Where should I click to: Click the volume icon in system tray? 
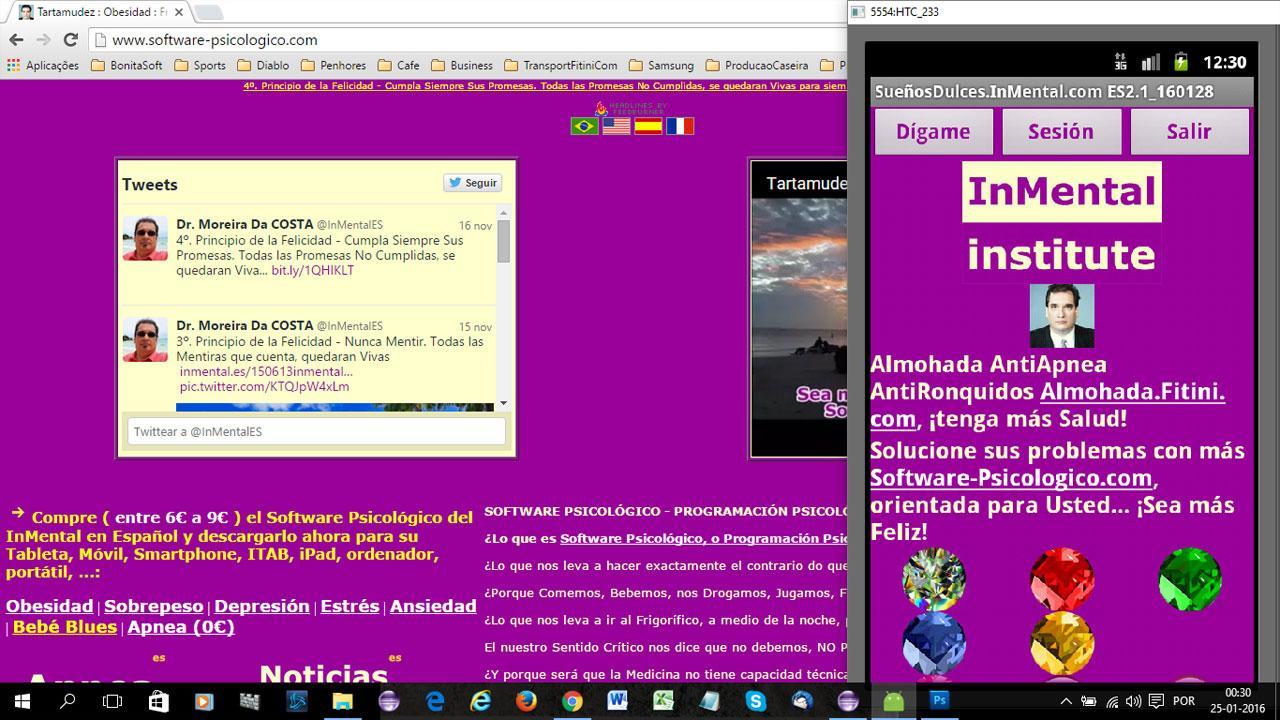(1135, 701)
